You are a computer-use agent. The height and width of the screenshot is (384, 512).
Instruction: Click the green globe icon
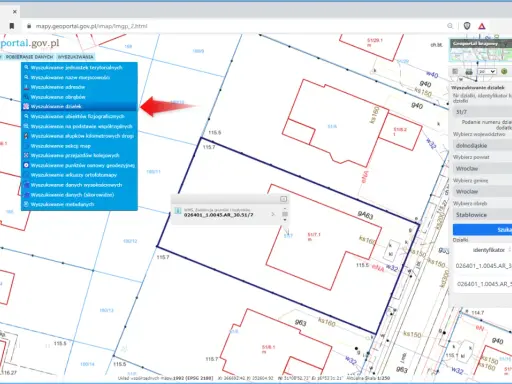point(504,71)
